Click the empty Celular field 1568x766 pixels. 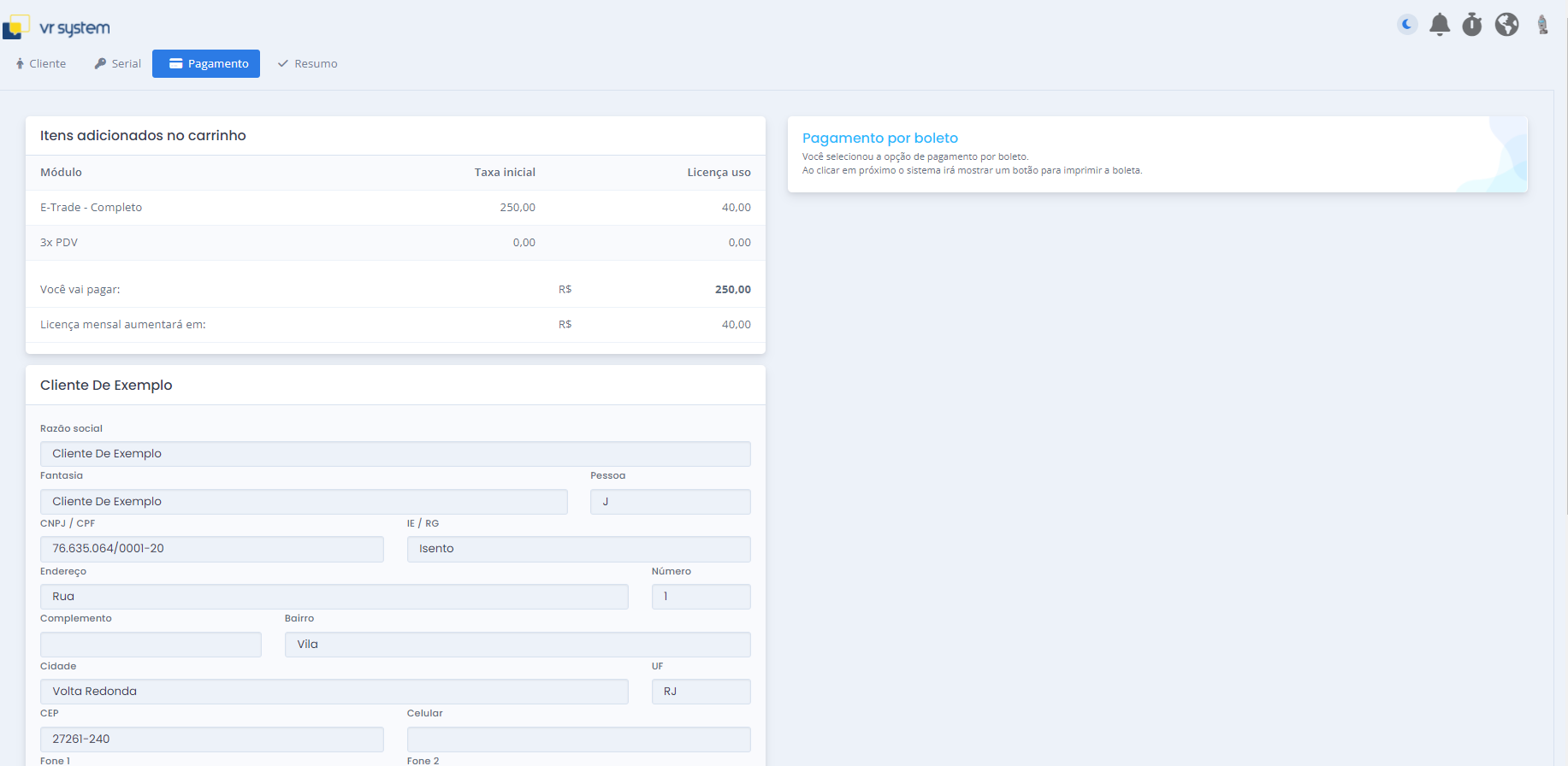[578, 739]
